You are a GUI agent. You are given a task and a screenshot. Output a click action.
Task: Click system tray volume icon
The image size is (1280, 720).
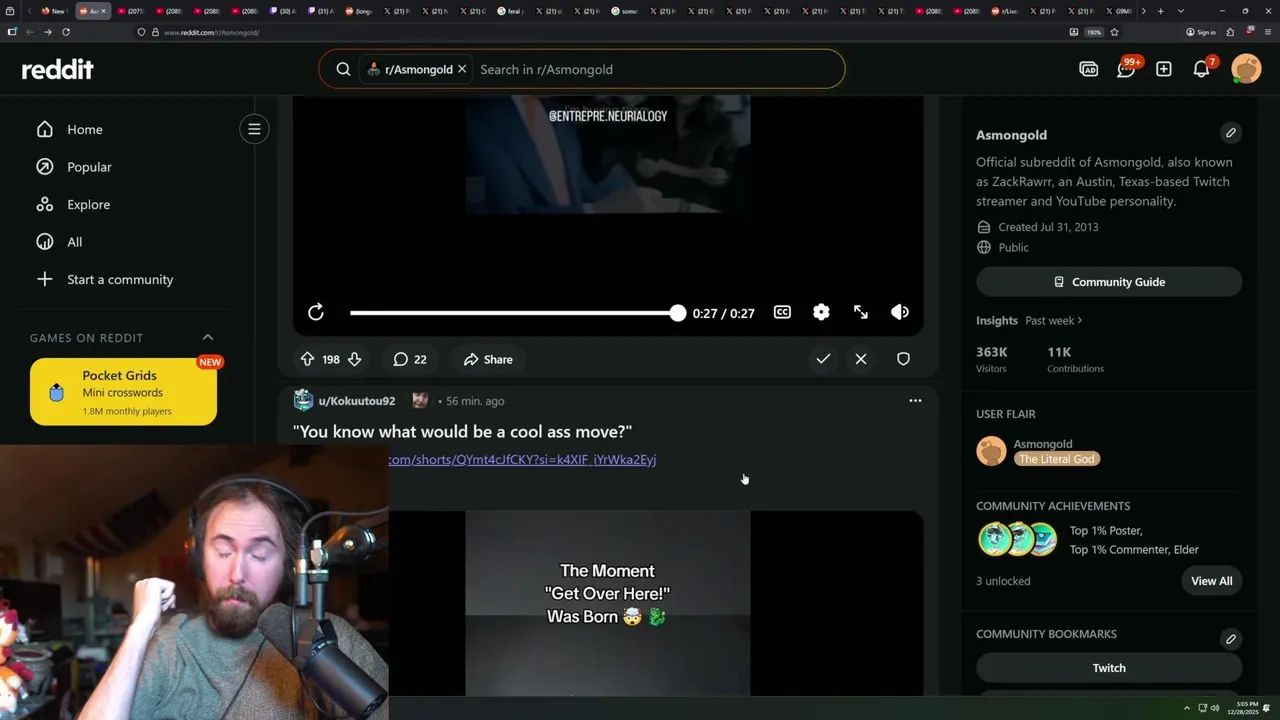click(1215, 708)
